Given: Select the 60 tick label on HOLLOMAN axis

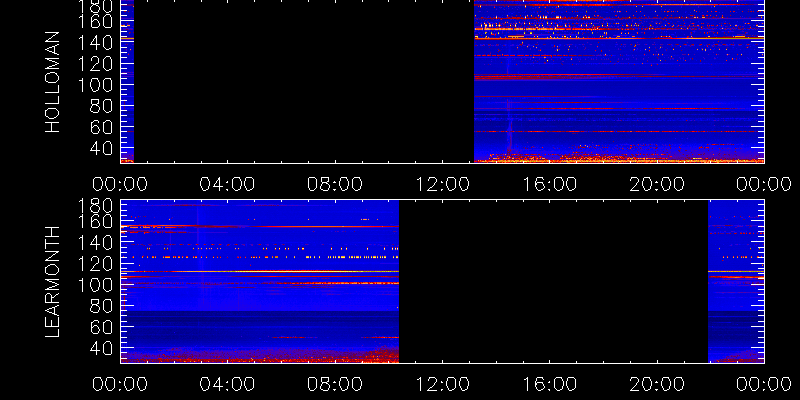Looking at the screenshot, I should coord(102,128).
